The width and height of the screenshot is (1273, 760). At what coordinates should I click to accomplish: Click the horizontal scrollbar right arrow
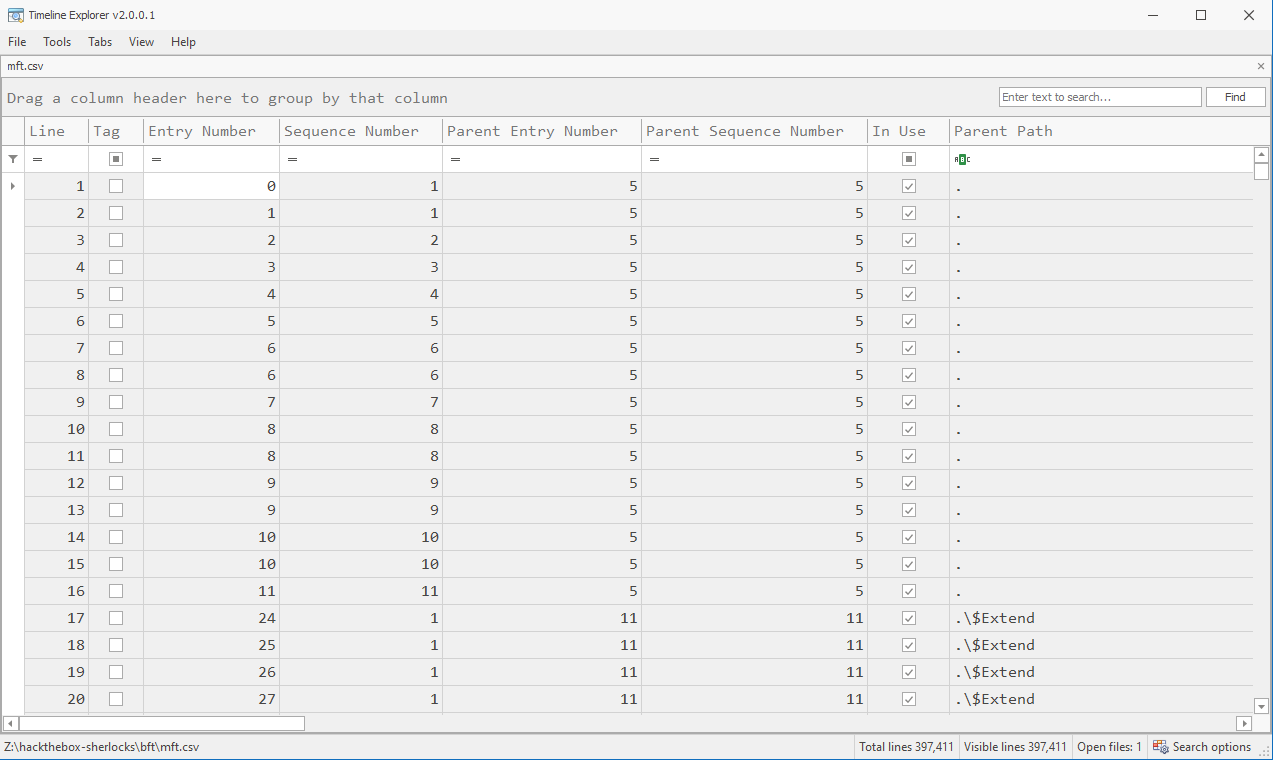(1244, 723)
